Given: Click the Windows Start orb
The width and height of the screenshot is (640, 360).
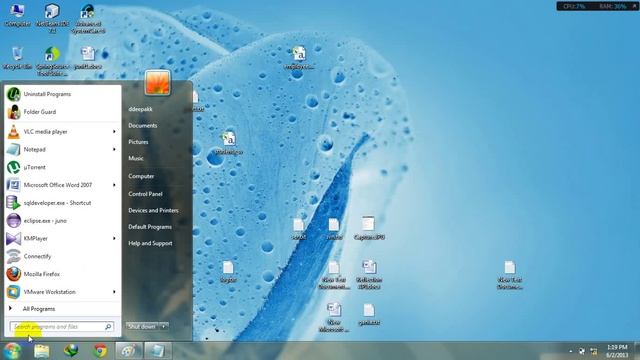Looking at the screenshot, I should pos(12,351).
